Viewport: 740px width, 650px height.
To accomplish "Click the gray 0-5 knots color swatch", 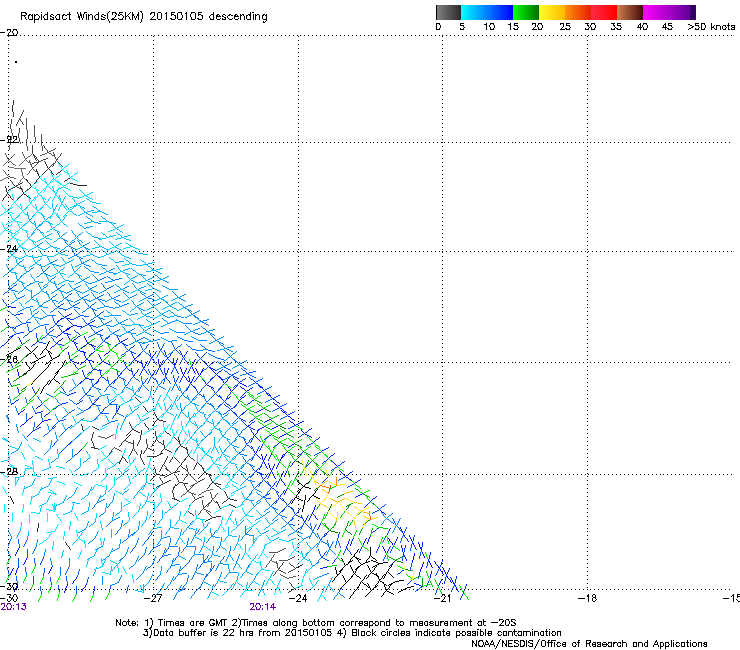I will pyautogui.click(x=448, y=12).
